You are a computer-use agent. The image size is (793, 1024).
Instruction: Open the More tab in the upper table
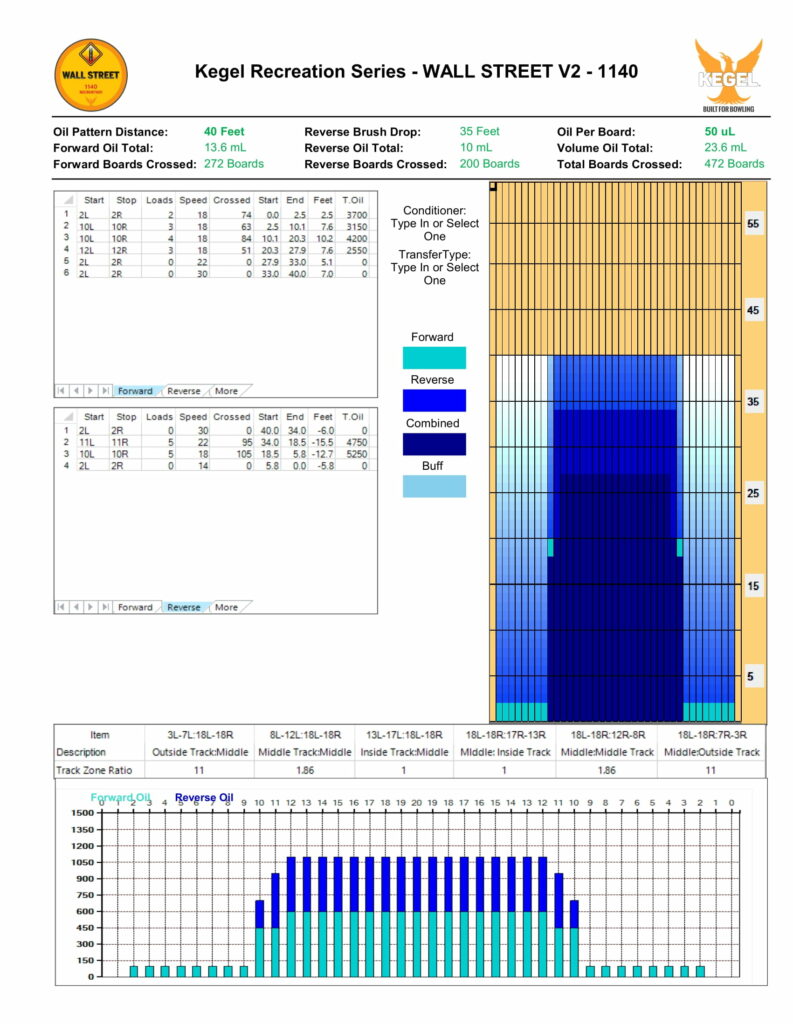click(x=227, y=391)
